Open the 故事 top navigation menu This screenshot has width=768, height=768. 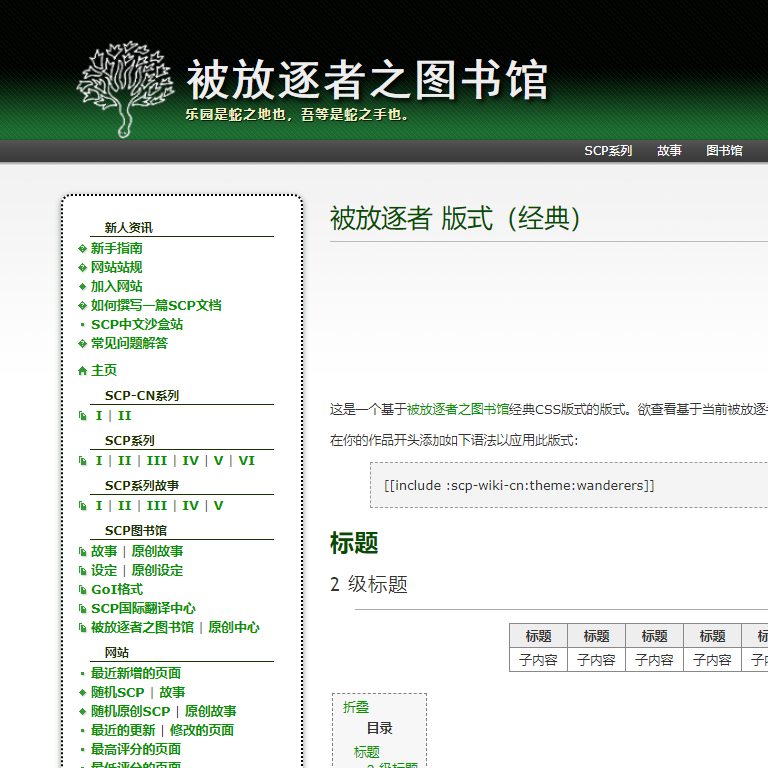pos(669,151)
